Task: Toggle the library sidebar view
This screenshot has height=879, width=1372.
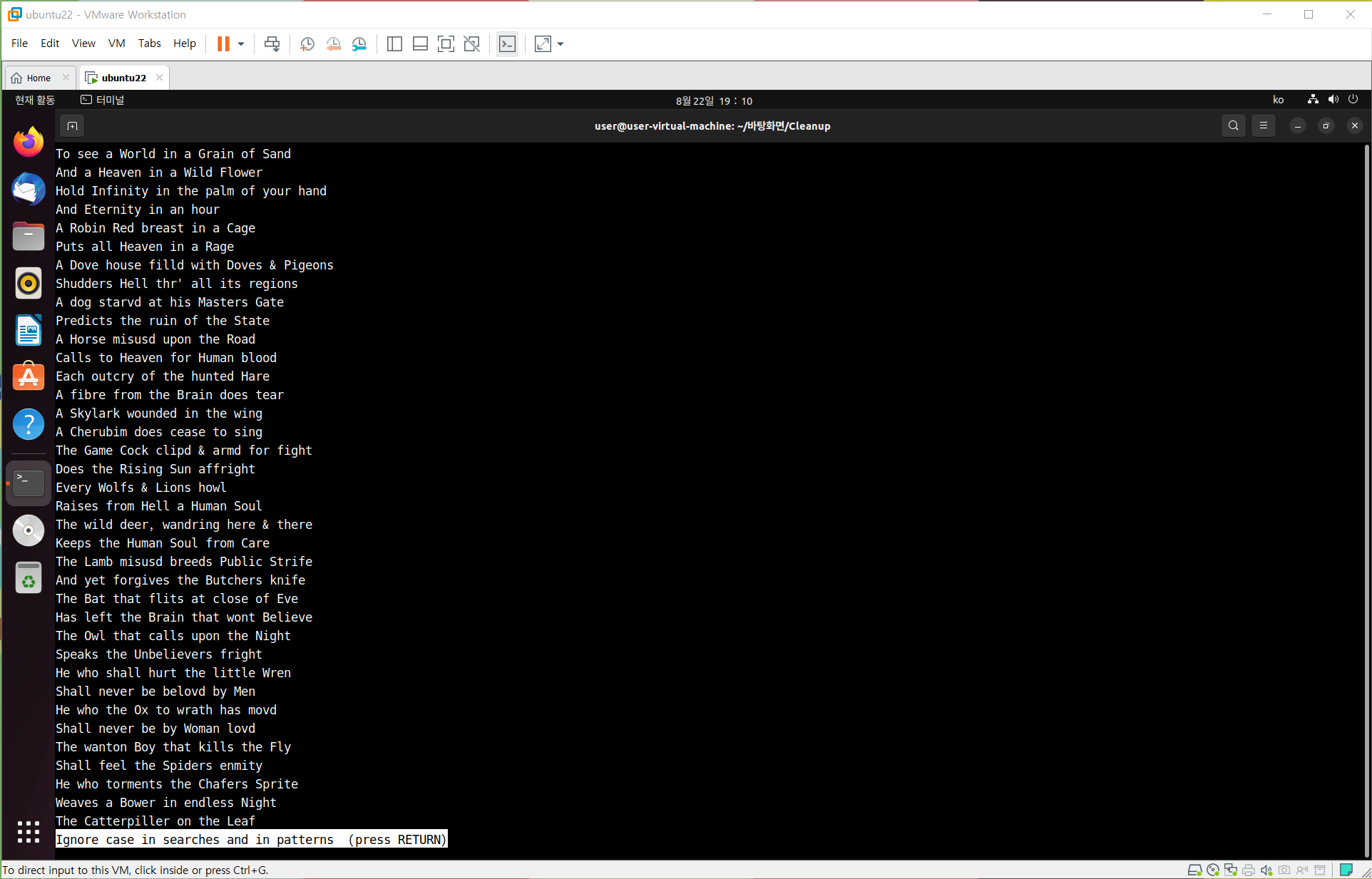Action: click(394, 44)
